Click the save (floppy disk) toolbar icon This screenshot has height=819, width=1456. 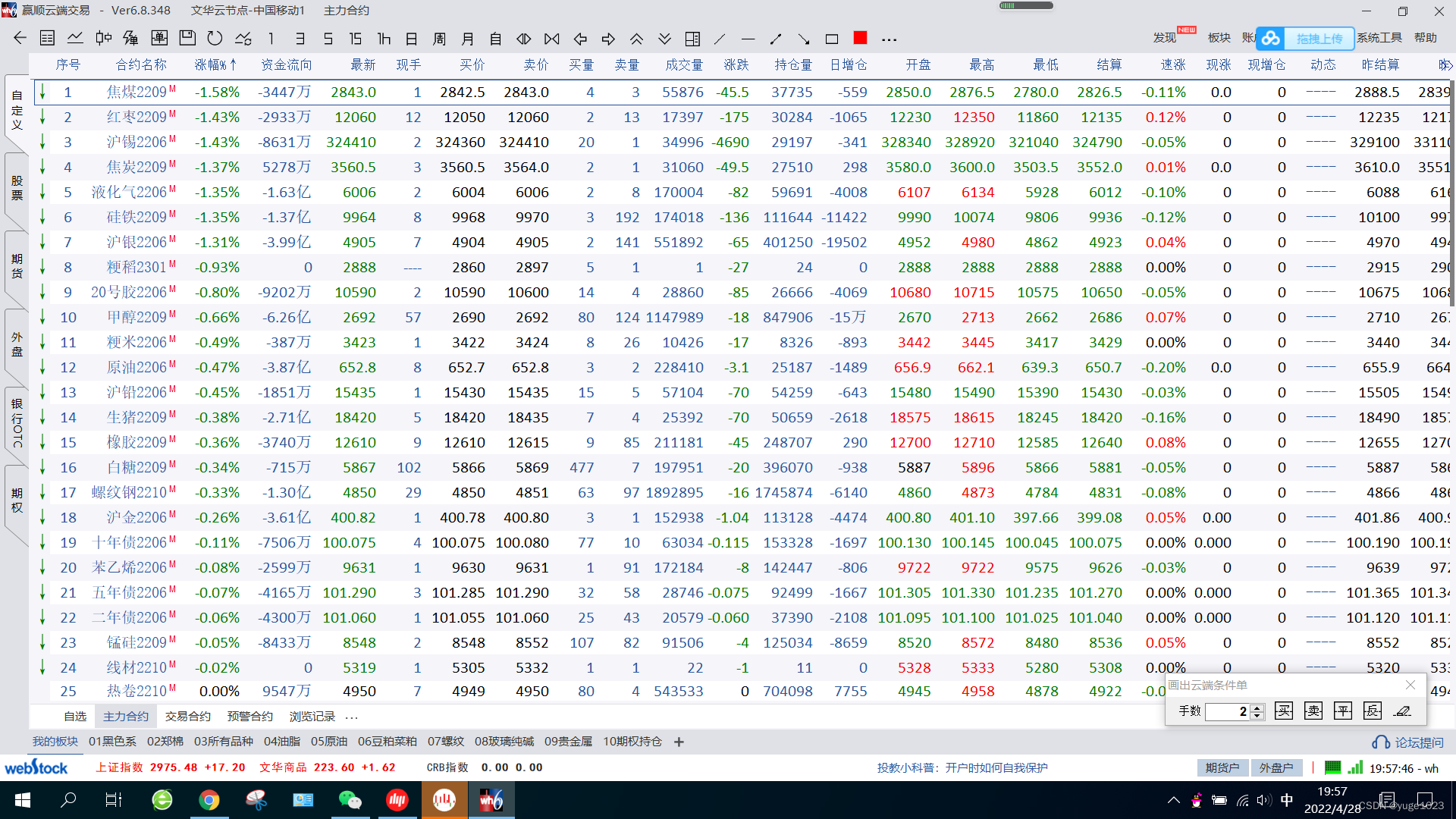tap(187, 38)
